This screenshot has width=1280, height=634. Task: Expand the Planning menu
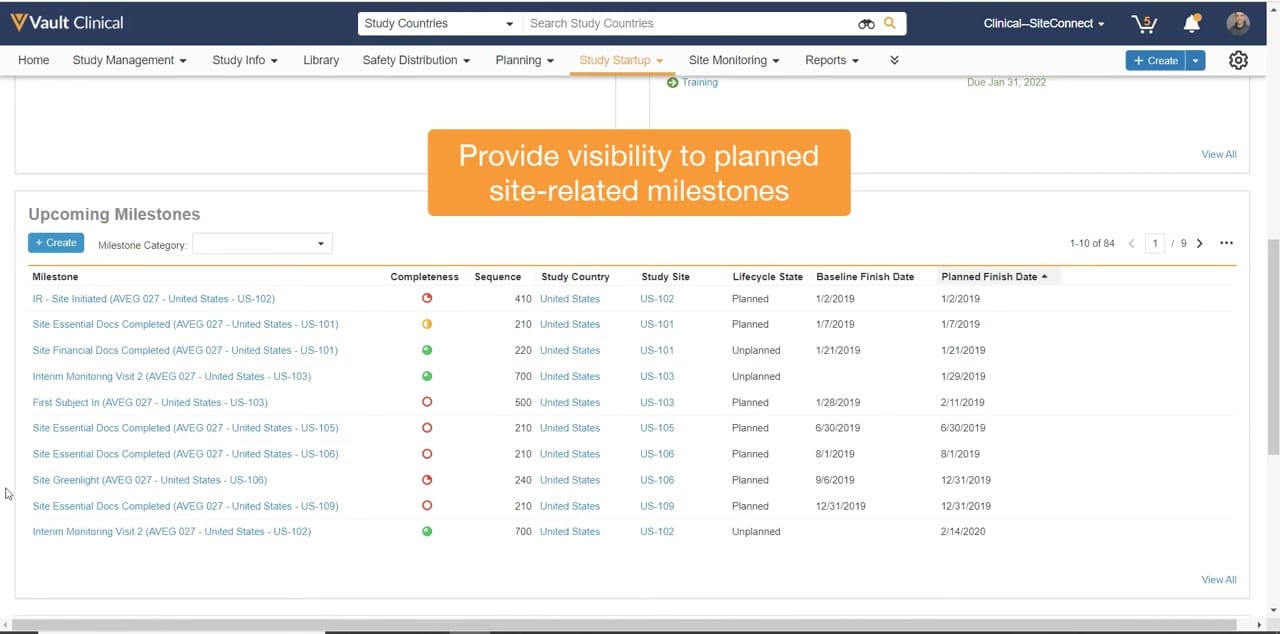click(524, 60)
